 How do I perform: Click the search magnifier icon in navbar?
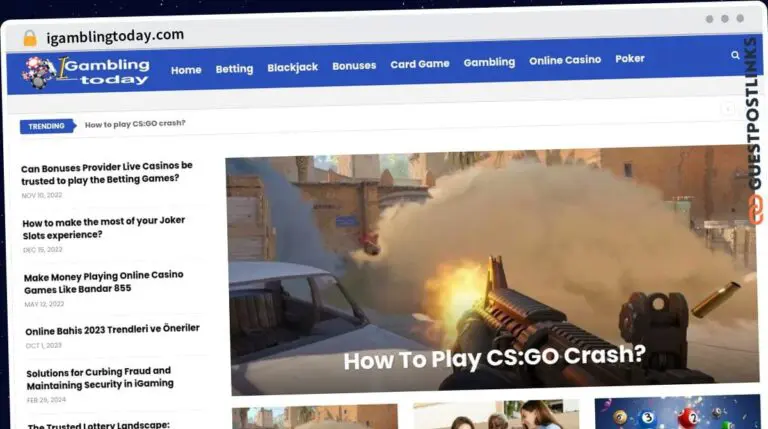(x=735, y=56)
